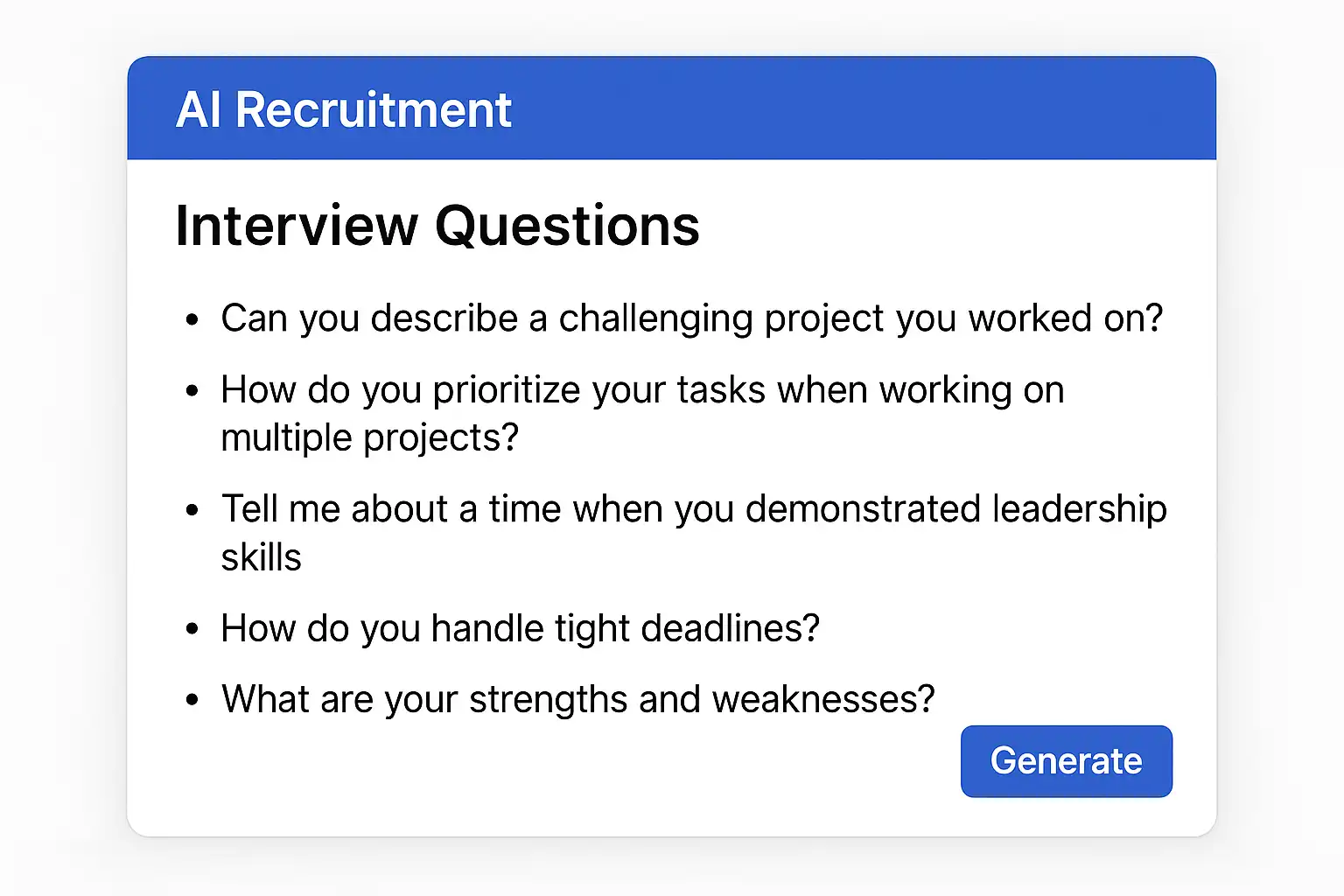
Task: Click the word "deadlines?" in fourth question
Action: pos(730,628)
